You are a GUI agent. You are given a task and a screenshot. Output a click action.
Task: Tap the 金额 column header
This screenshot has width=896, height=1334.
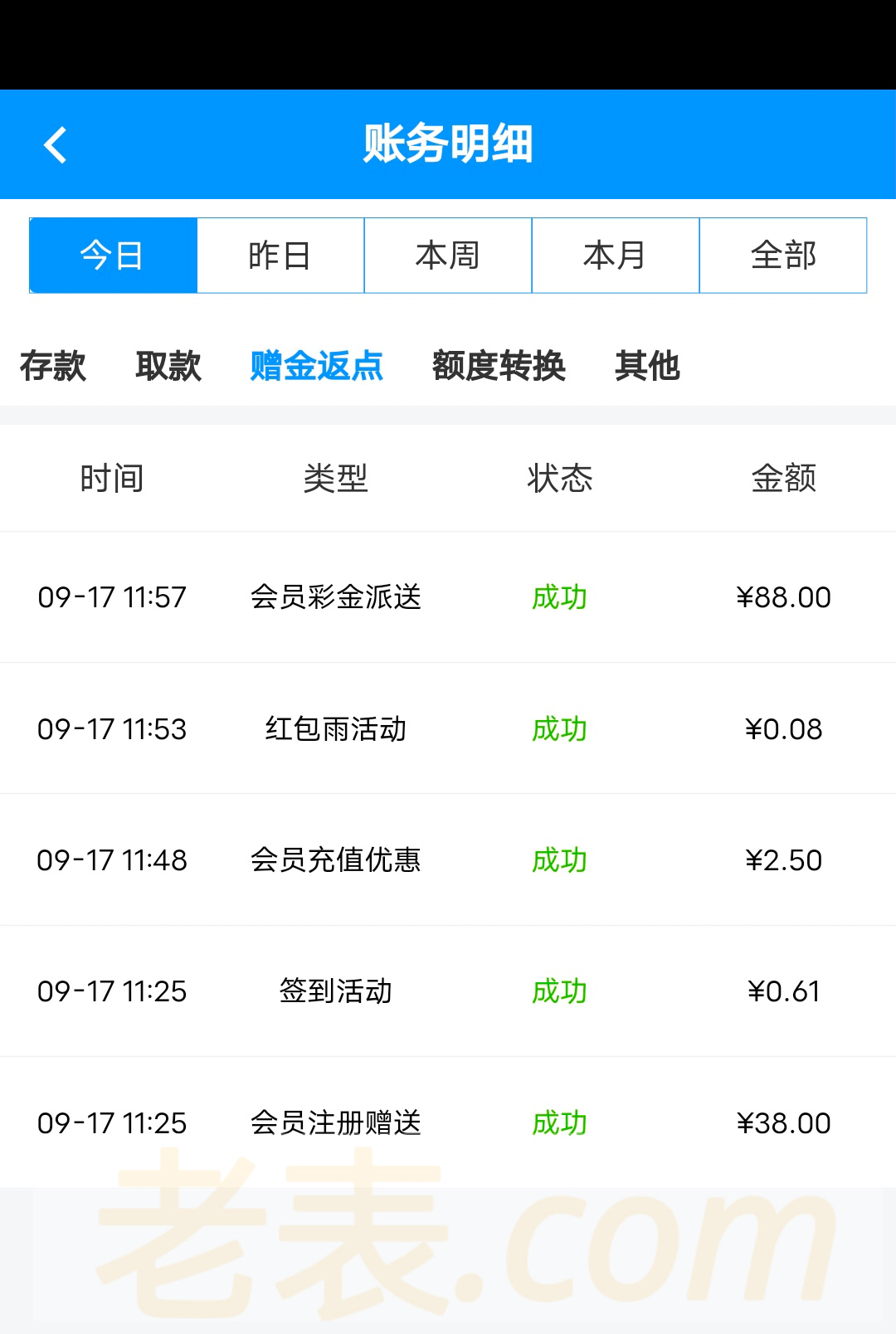pos(783,479)
